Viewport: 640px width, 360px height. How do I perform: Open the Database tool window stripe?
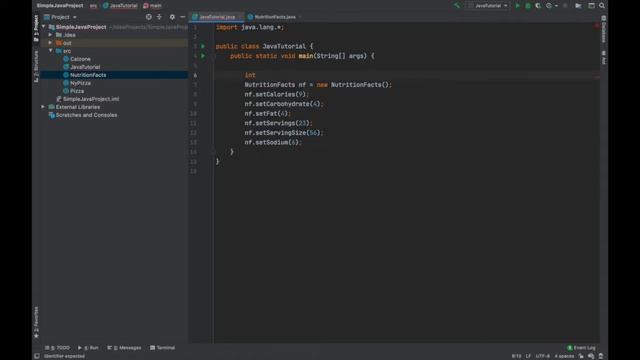(x=604, y=29)
